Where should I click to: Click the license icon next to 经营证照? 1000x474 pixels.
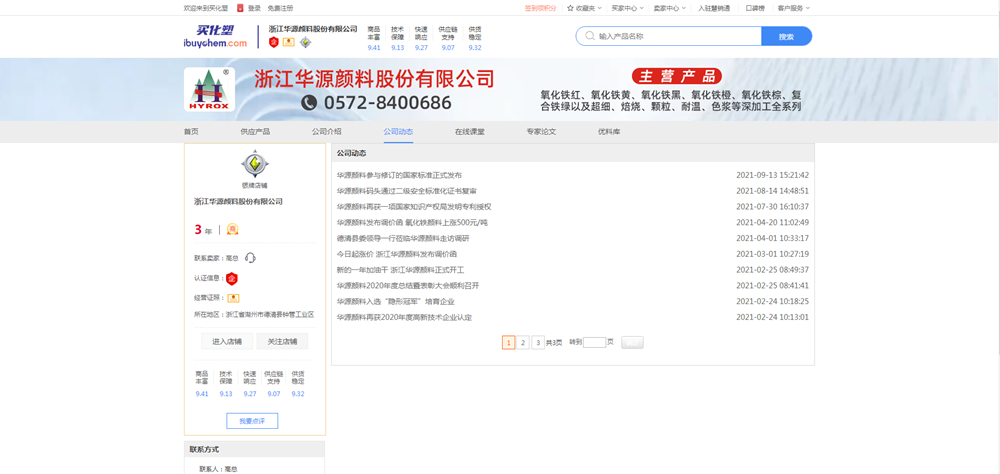click(x=233, y=298)
